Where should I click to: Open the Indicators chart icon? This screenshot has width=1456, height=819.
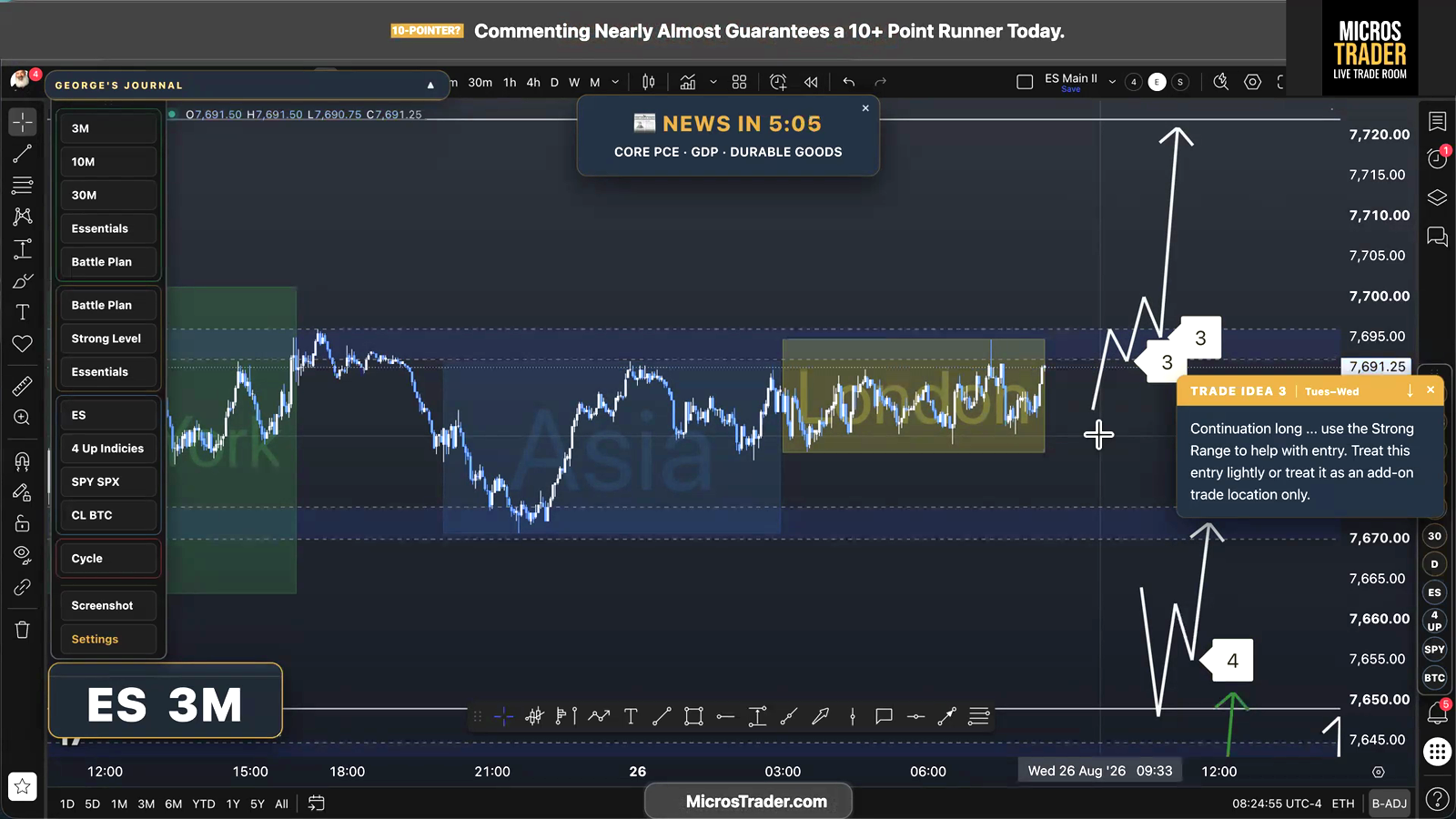[688, 82]
